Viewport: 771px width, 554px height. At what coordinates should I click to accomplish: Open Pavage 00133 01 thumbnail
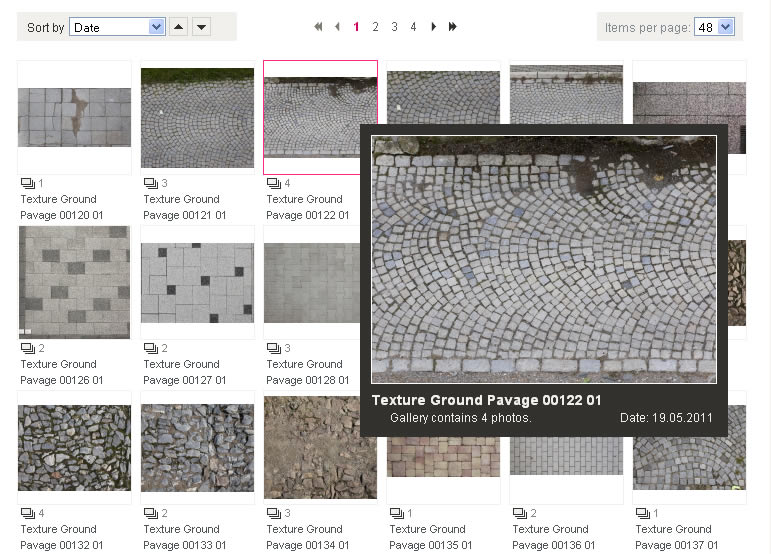[197, 448]
